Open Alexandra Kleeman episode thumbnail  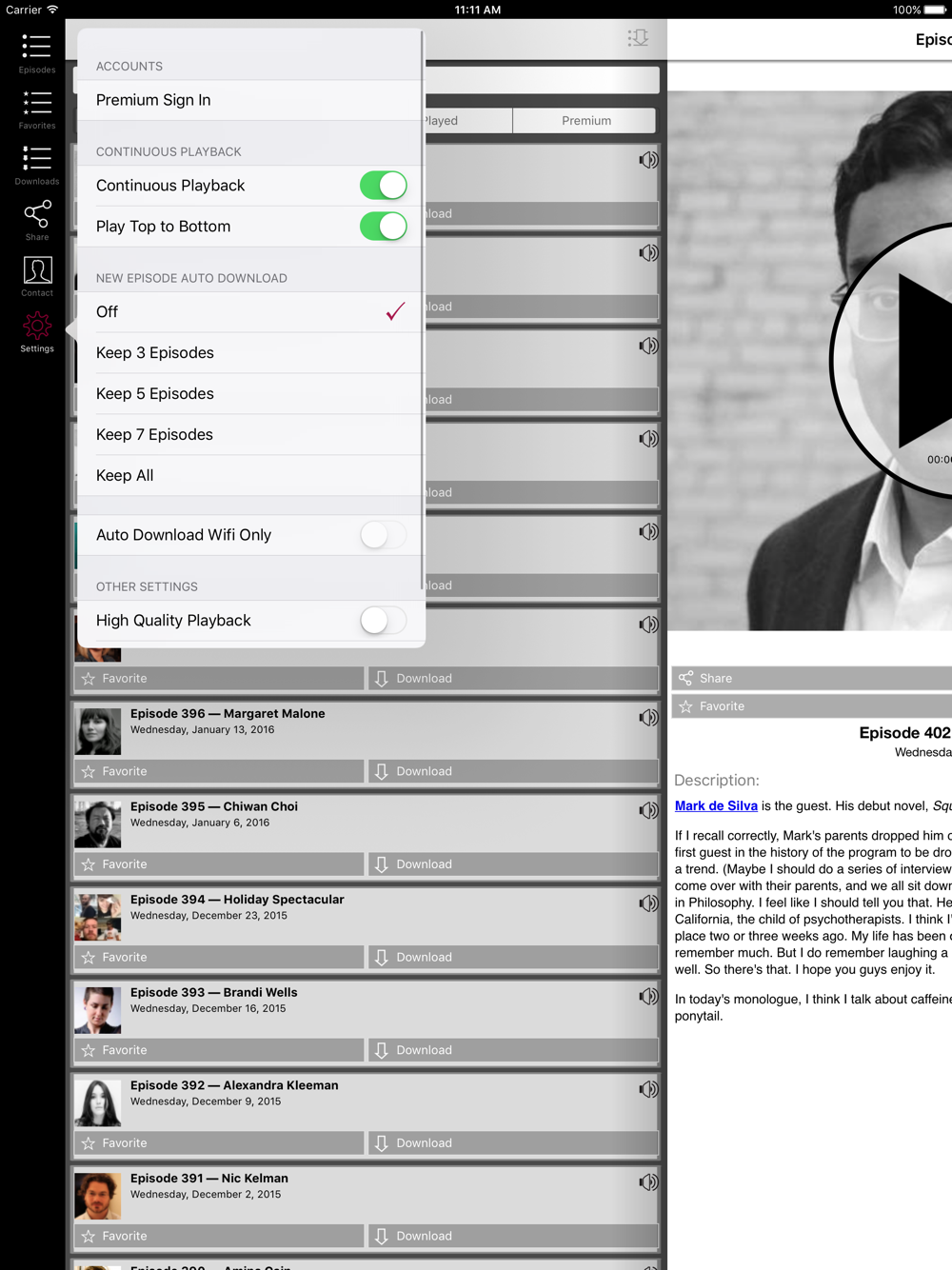click(98, 1103)
